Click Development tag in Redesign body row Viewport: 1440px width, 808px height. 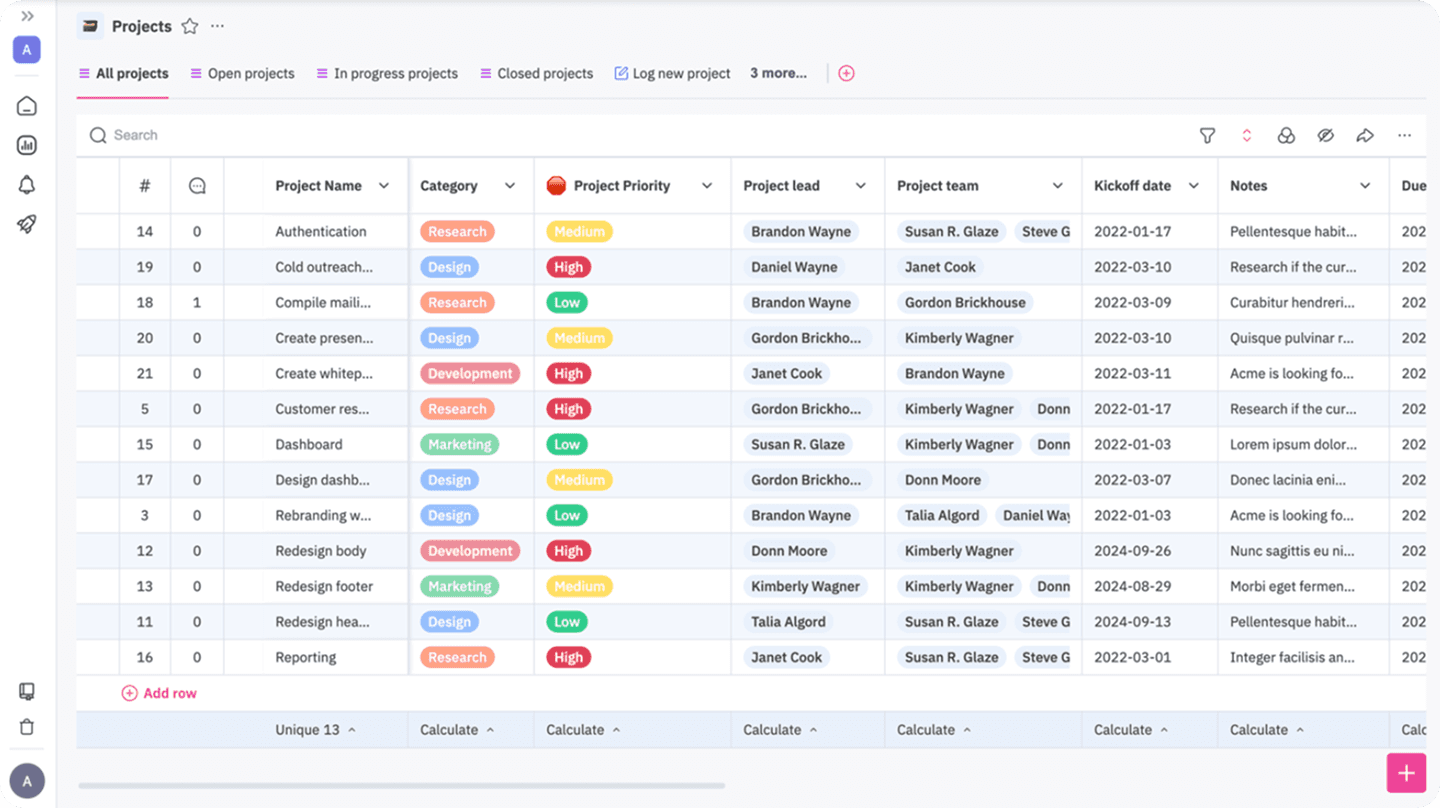point(470,551)
